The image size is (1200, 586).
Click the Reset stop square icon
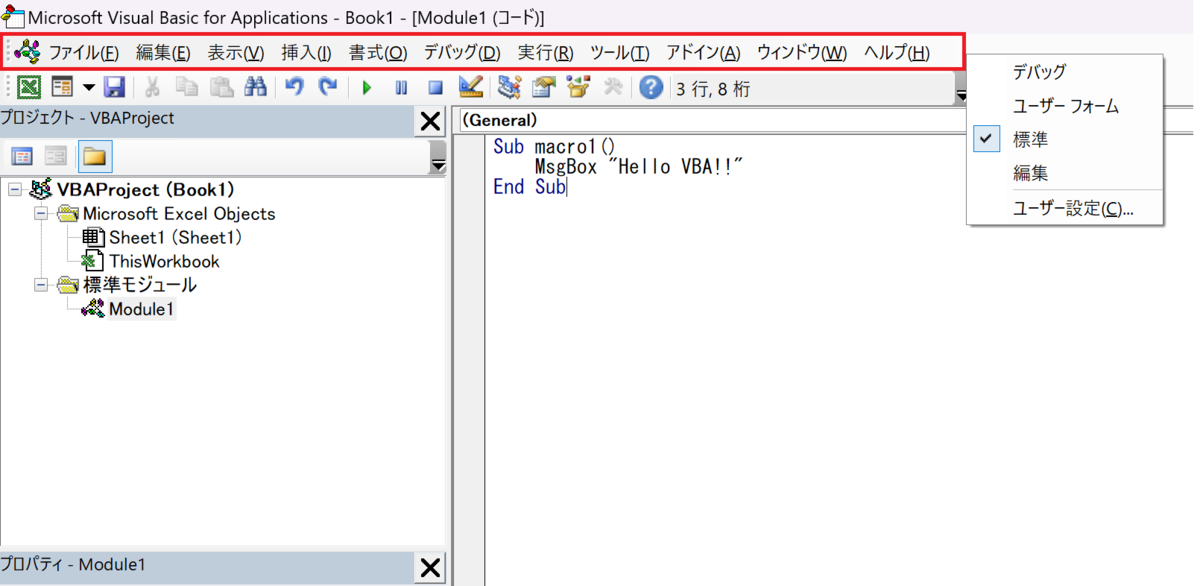(435, 88)
